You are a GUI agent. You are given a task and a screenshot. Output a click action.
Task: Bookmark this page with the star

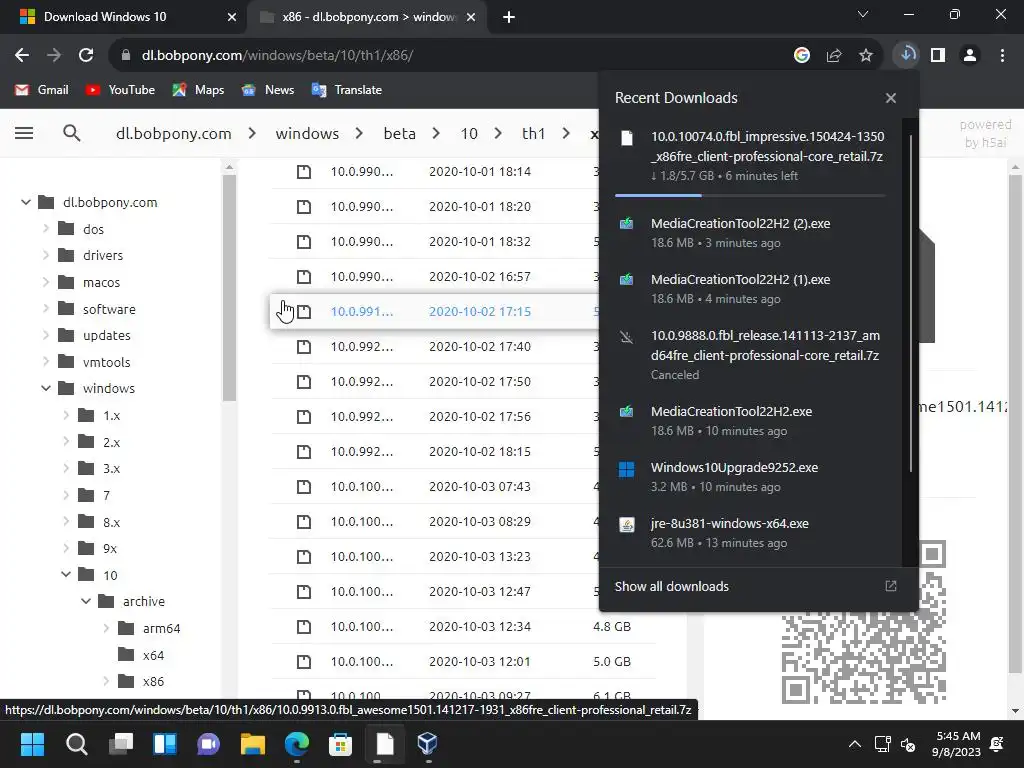[x=866, y=56]
